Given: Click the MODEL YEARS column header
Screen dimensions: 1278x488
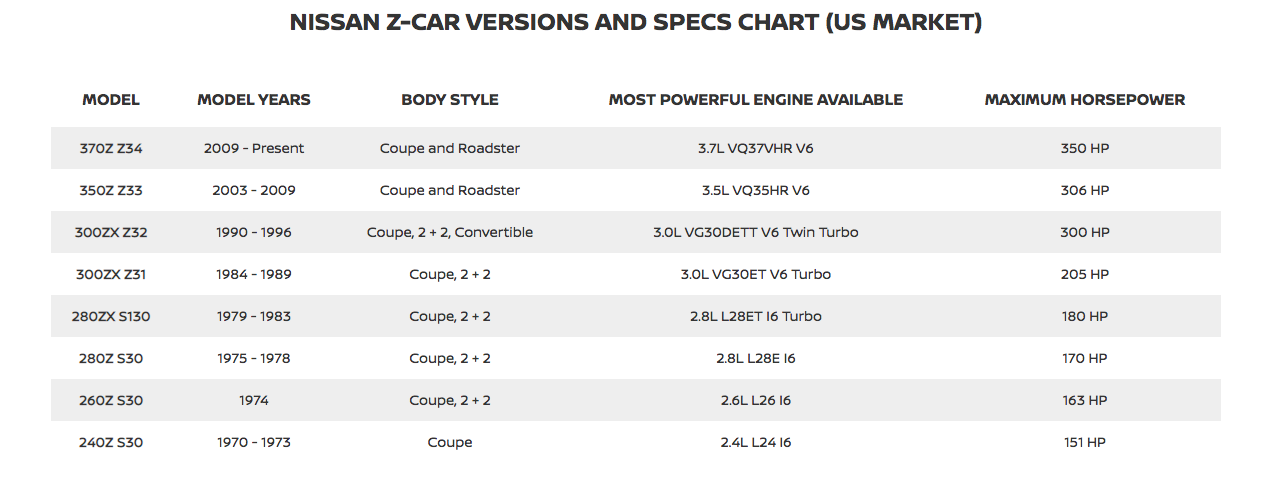Looking at the screenshot, I should [254, 100].
